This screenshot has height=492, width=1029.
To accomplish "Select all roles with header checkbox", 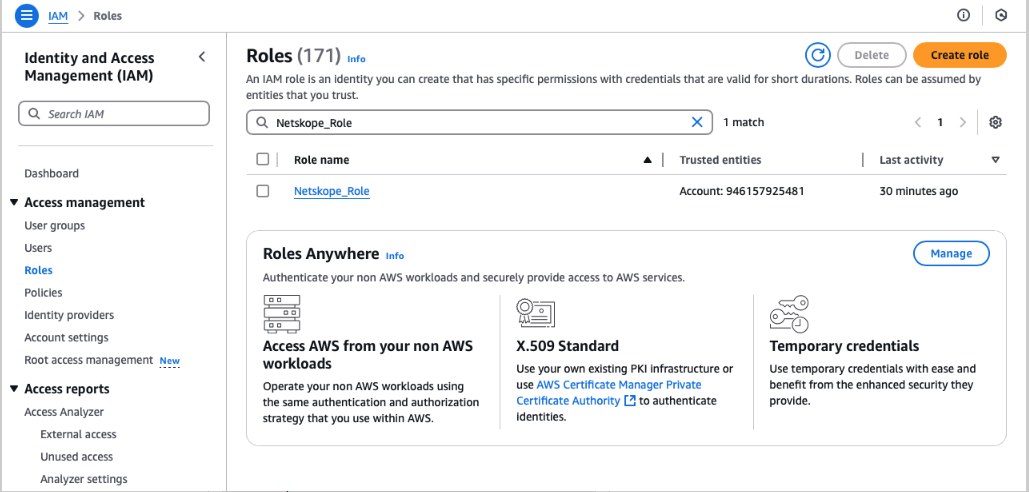I will pos(262,159).
